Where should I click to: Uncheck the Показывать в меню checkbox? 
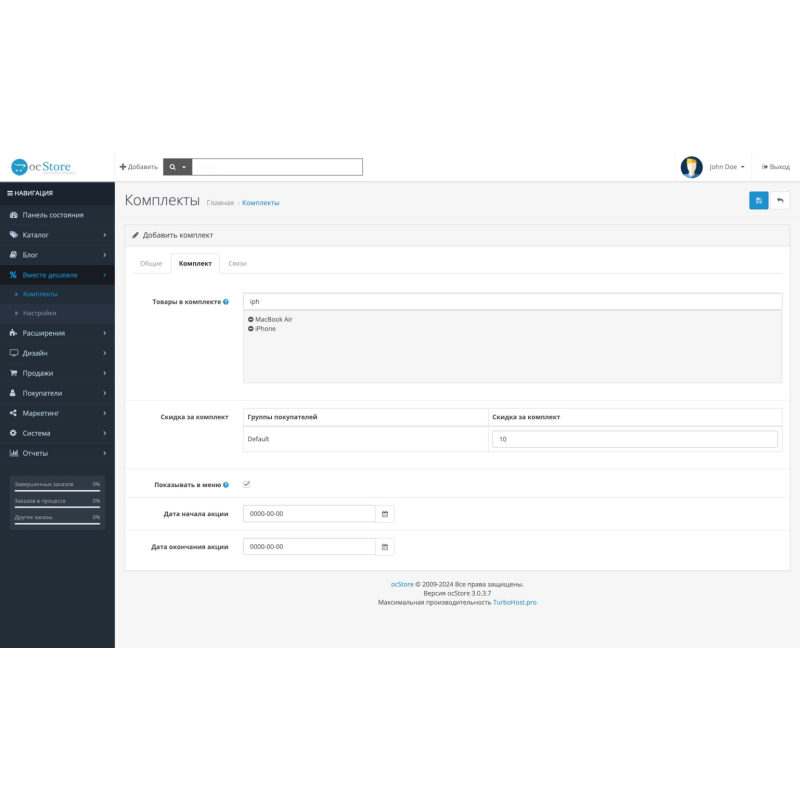pyautogui.click(x=244, y=483)
